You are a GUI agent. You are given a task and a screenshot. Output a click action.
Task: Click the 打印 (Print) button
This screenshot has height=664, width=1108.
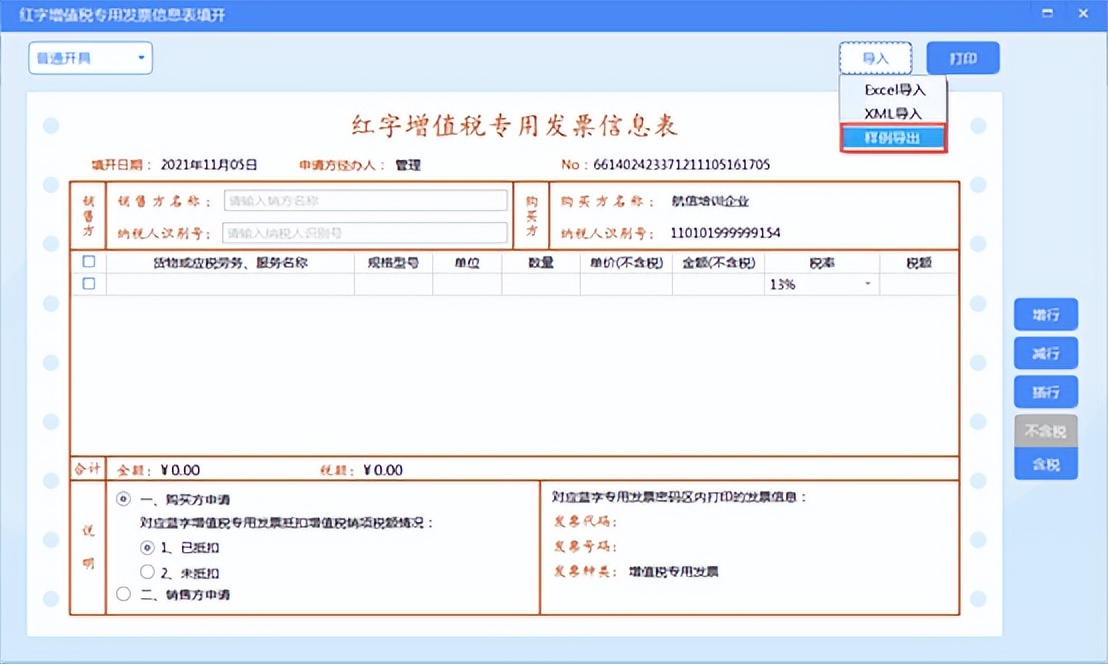point(962,58)
